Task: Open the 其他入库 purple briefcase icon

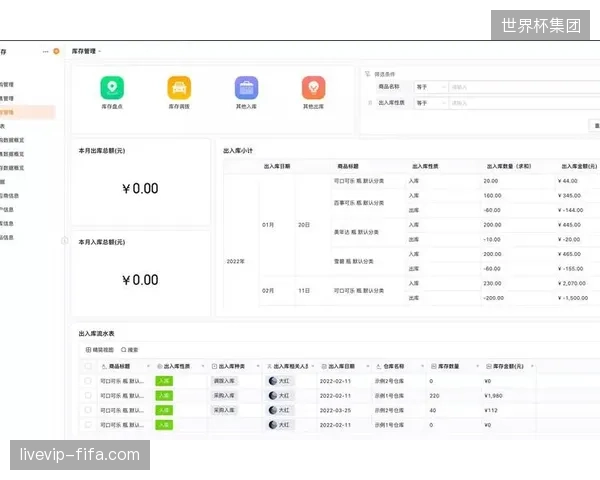Action: [x=246, y=88]
